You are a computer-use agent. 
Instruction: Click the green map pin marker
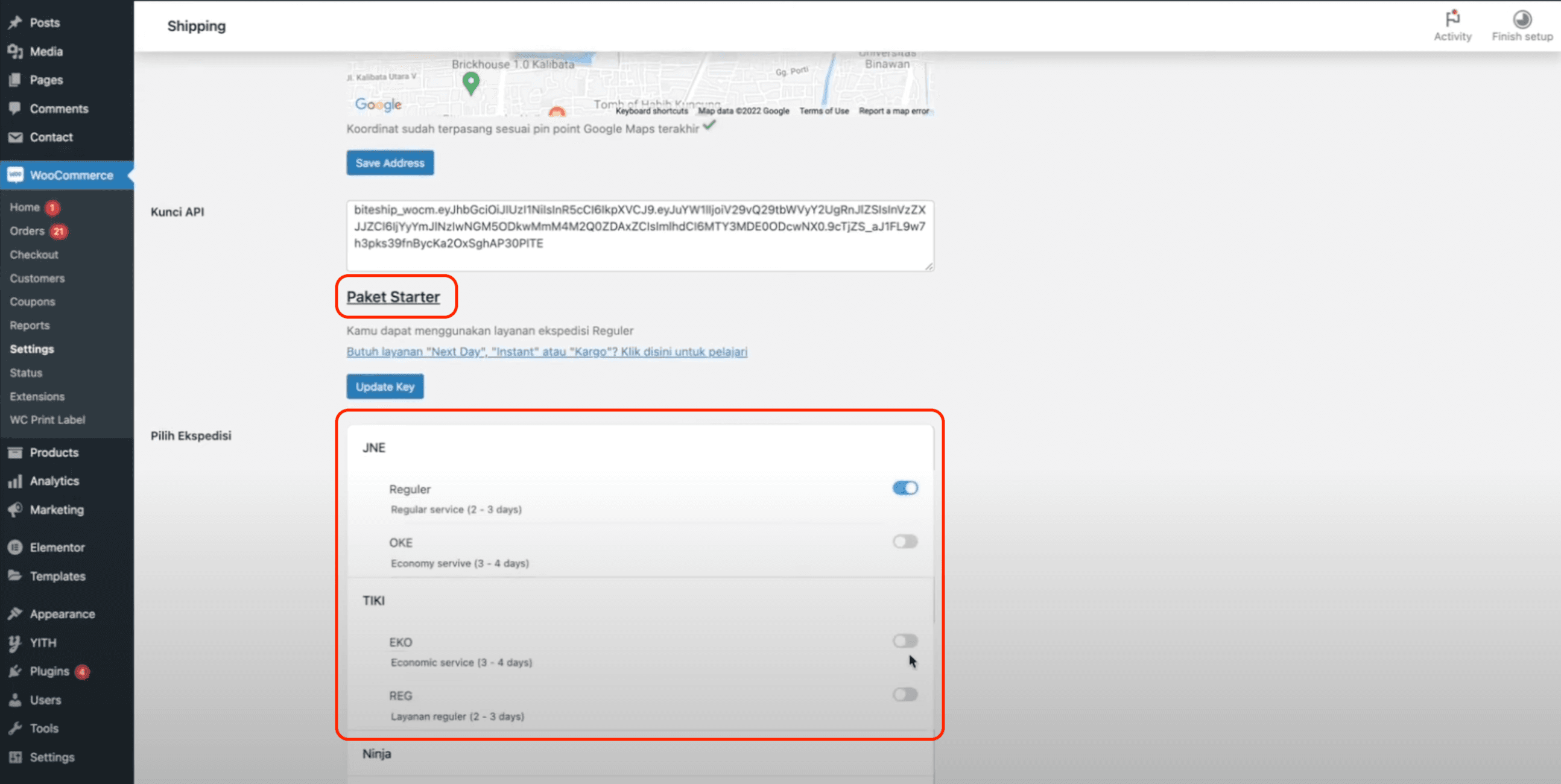click(x=471, y=83)
